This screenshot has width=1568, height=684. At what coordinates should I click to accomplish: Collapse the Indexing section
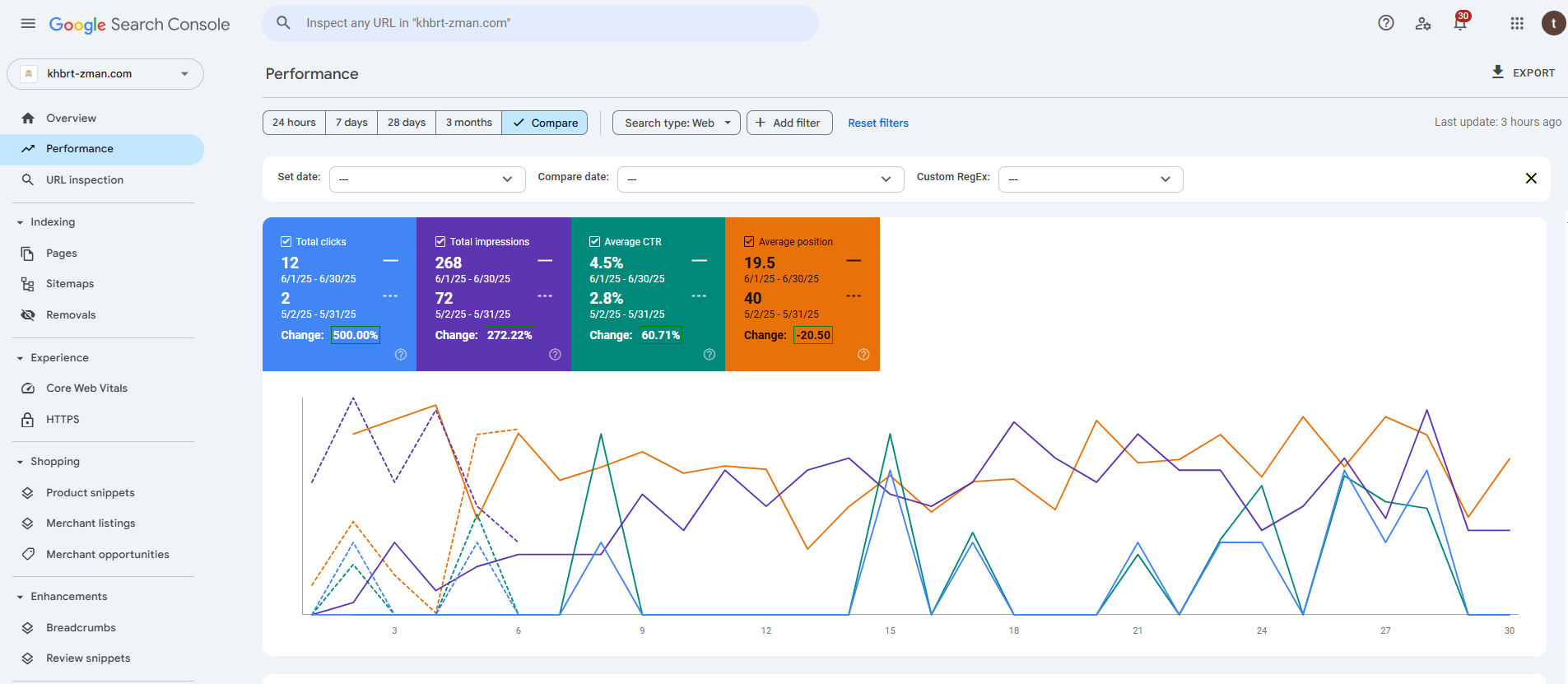[x=20, y=222]
